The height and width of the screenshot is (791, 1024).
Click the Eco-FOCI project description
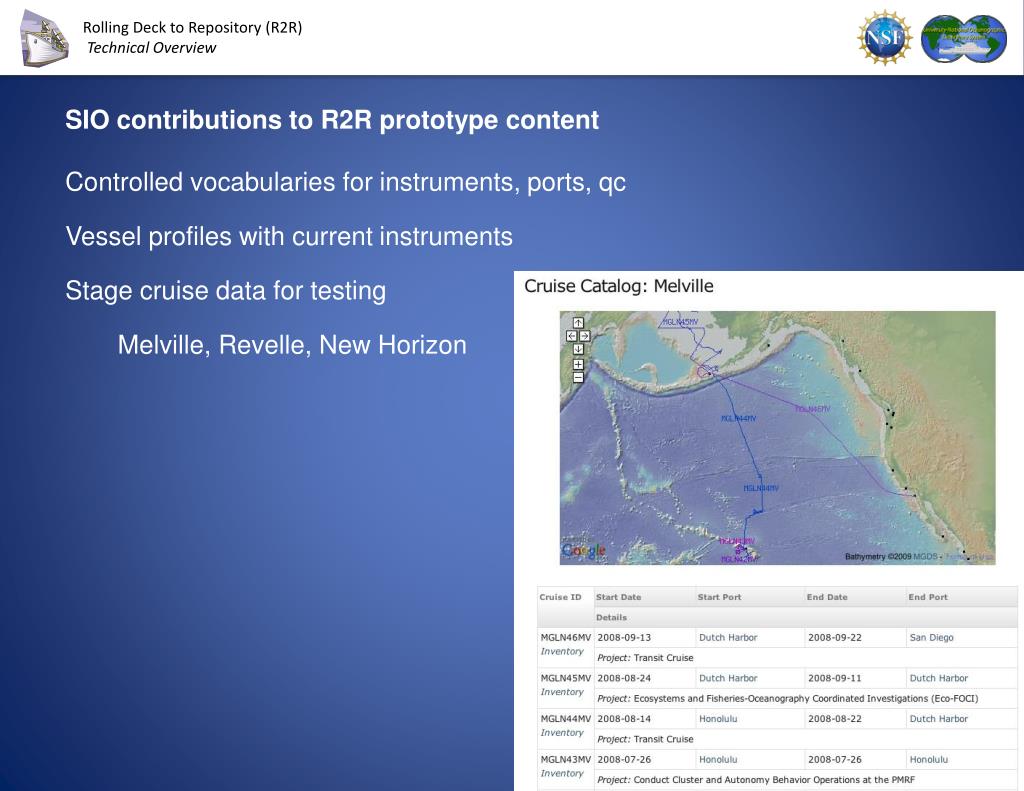[x=788, y=698]
